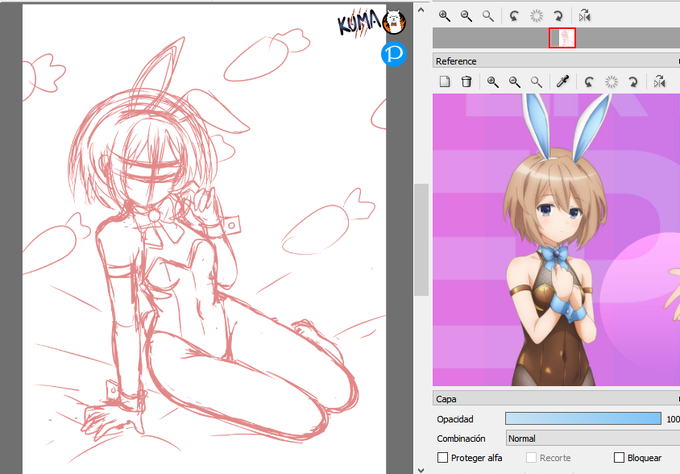Click the panel scrollbar up arrow
This screenshot has width=680, height=474.
421,10
